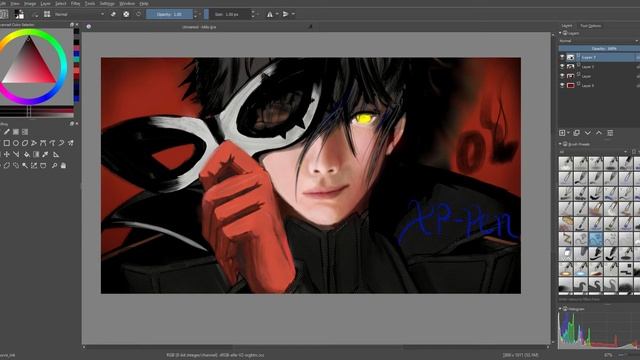Select the Fill bucket tool

tap(27, 154)
